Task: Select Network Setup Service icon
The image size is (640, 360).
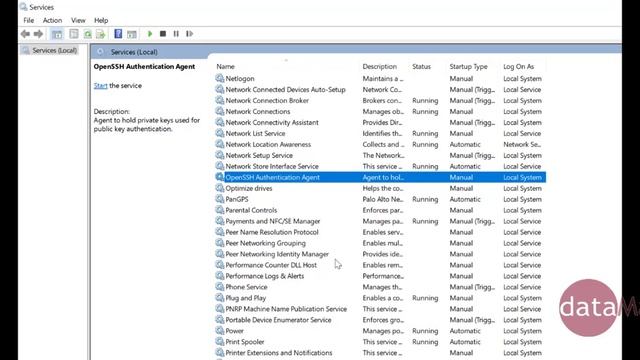Action: click(220, 155)
